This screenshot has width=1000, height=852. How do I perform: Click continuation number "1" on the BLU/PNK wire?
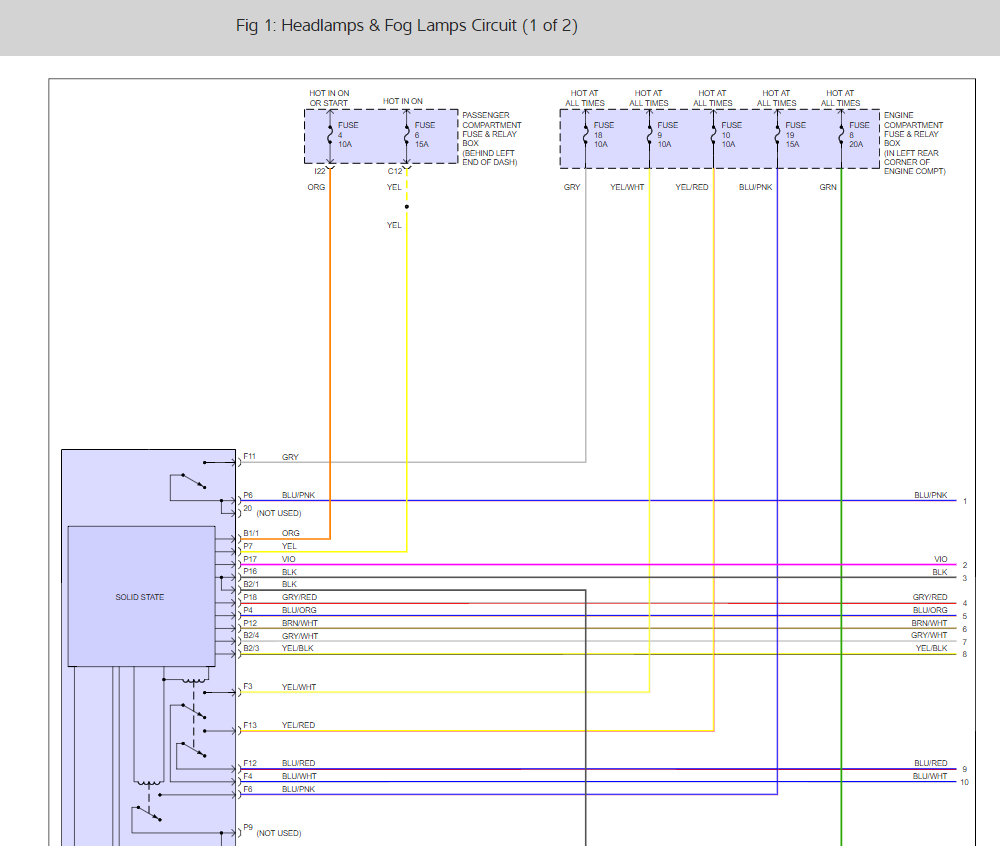(965, 501)
